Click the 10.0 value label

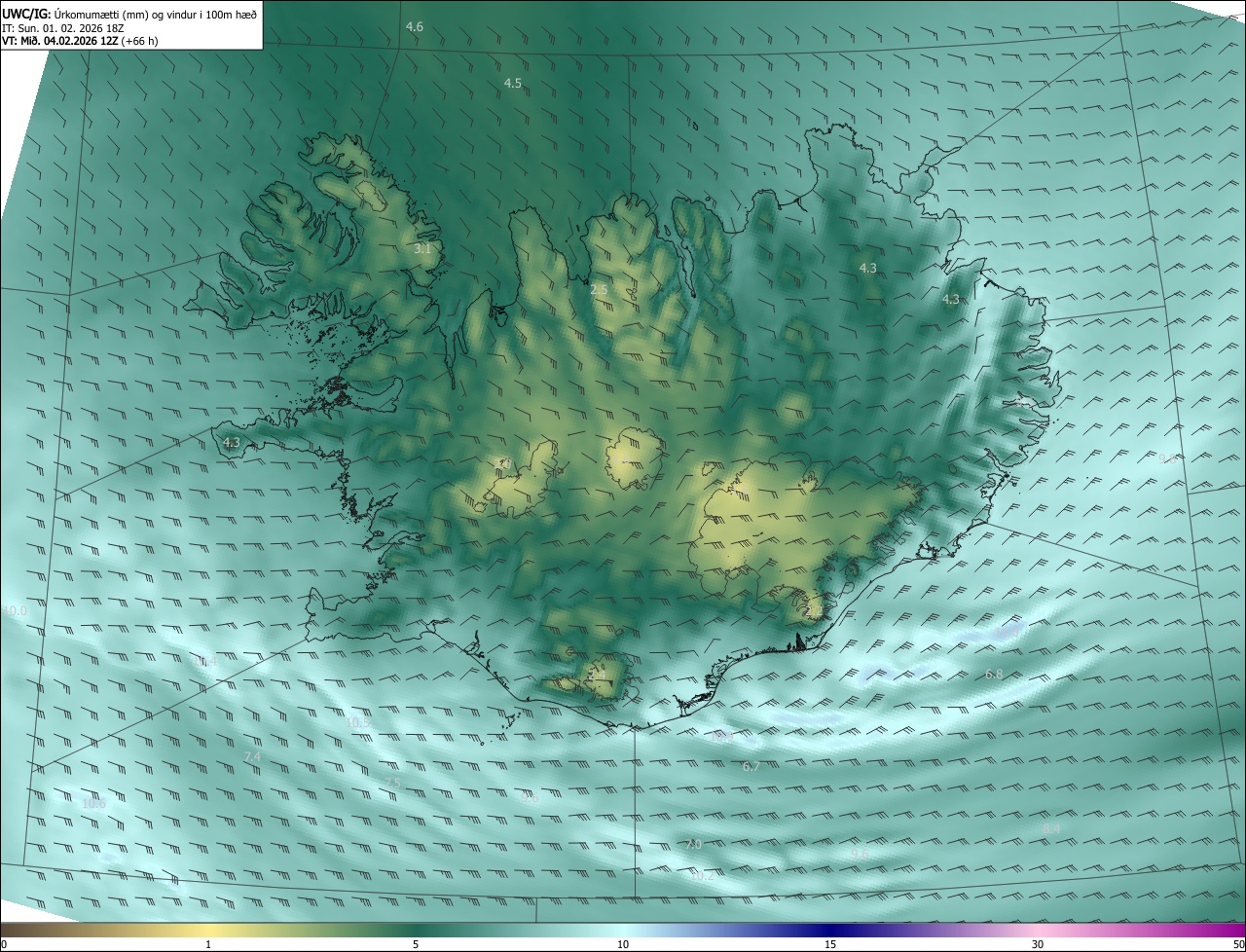click(x=16, y=611)
